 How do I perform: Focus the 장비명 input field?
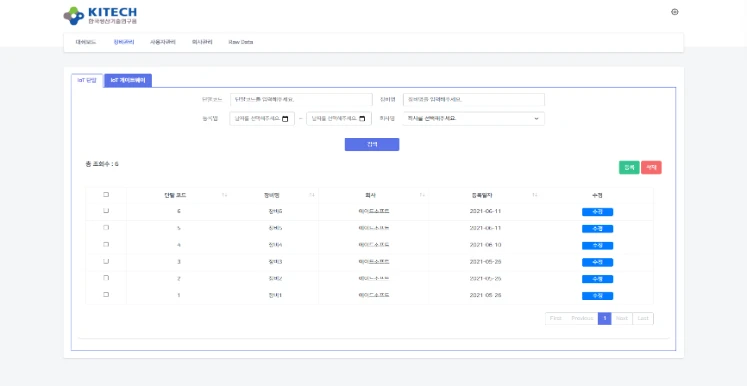pyautogui.click(x=474, y=100)
